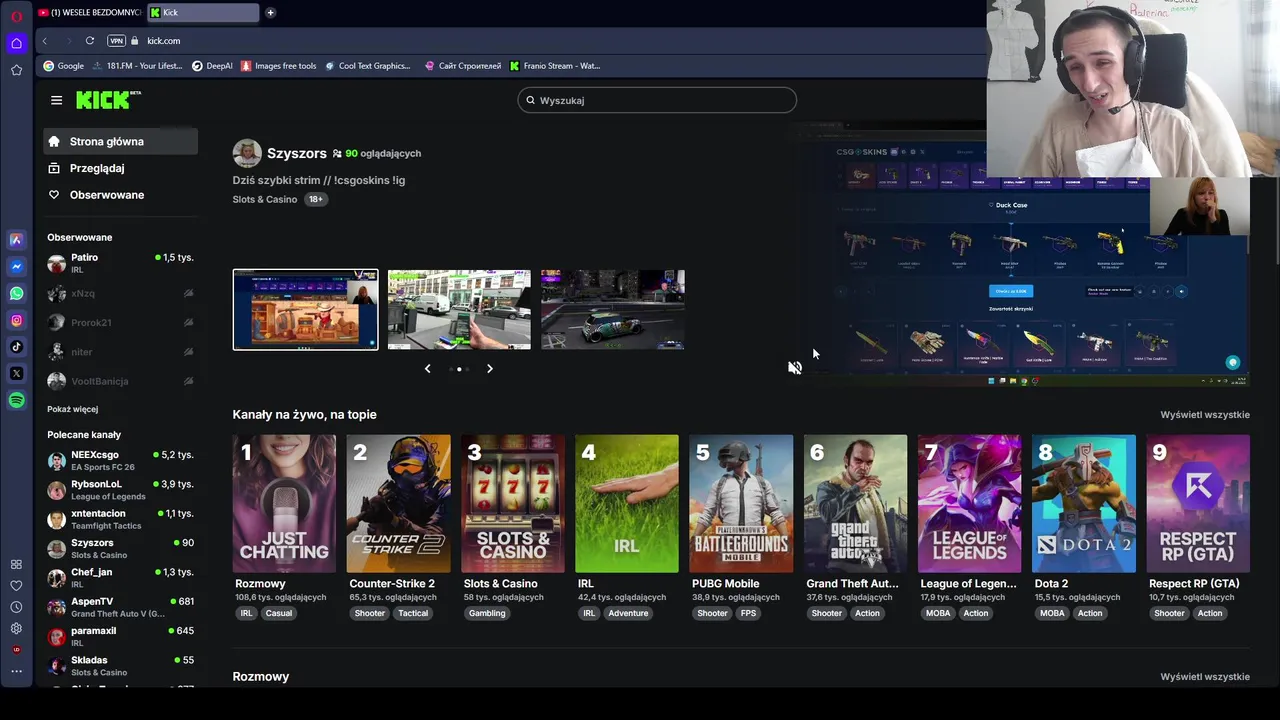Open Messenger in Opera sidebar
1280x720 pixels.
point(16,267)
